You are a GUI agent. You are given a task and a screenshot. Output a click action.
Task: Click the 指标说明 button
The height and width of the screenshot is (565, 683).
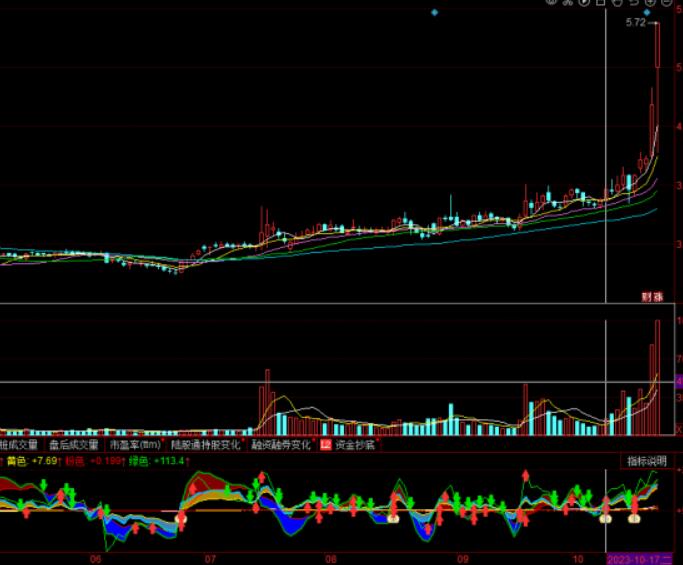click(x=646, y=461)
